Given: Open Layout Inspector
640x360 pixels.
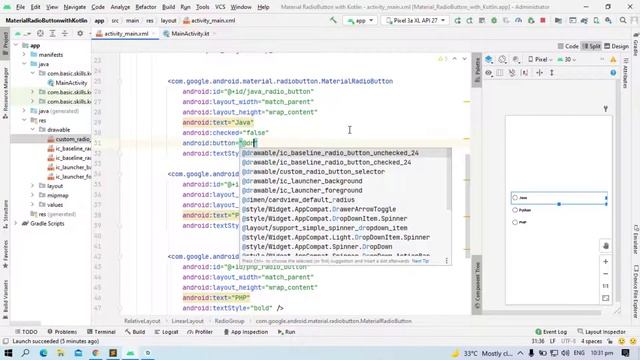Looking at the screenshot, I should click(x=602, y=332).
